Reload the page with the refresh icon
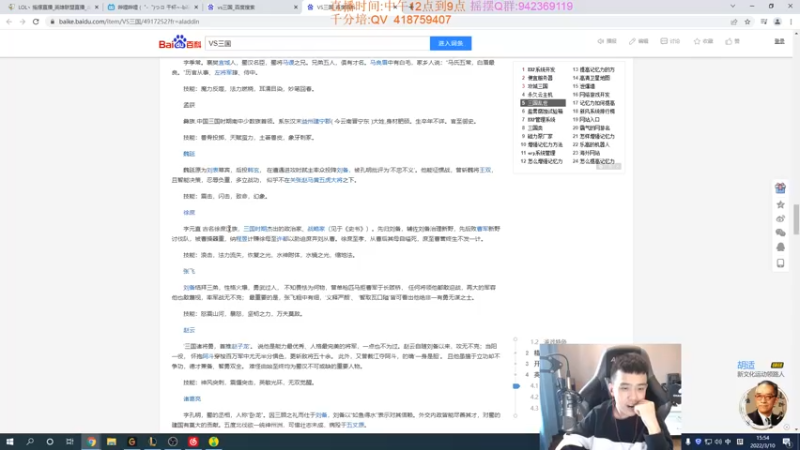The width and height of the screenshot is (800, 450). click(36, 21)
